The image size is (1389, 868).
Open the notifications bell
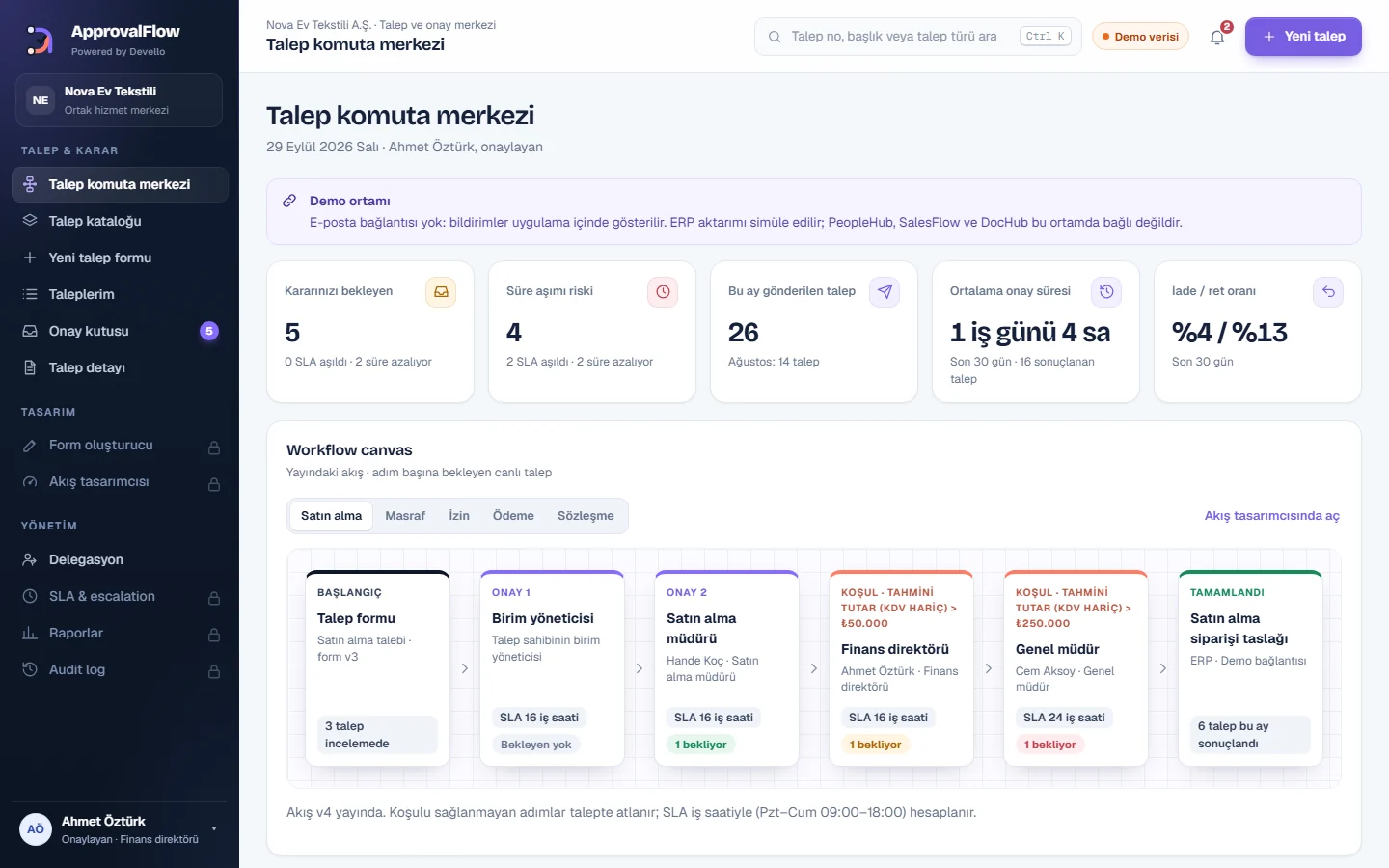point(1217,37)
